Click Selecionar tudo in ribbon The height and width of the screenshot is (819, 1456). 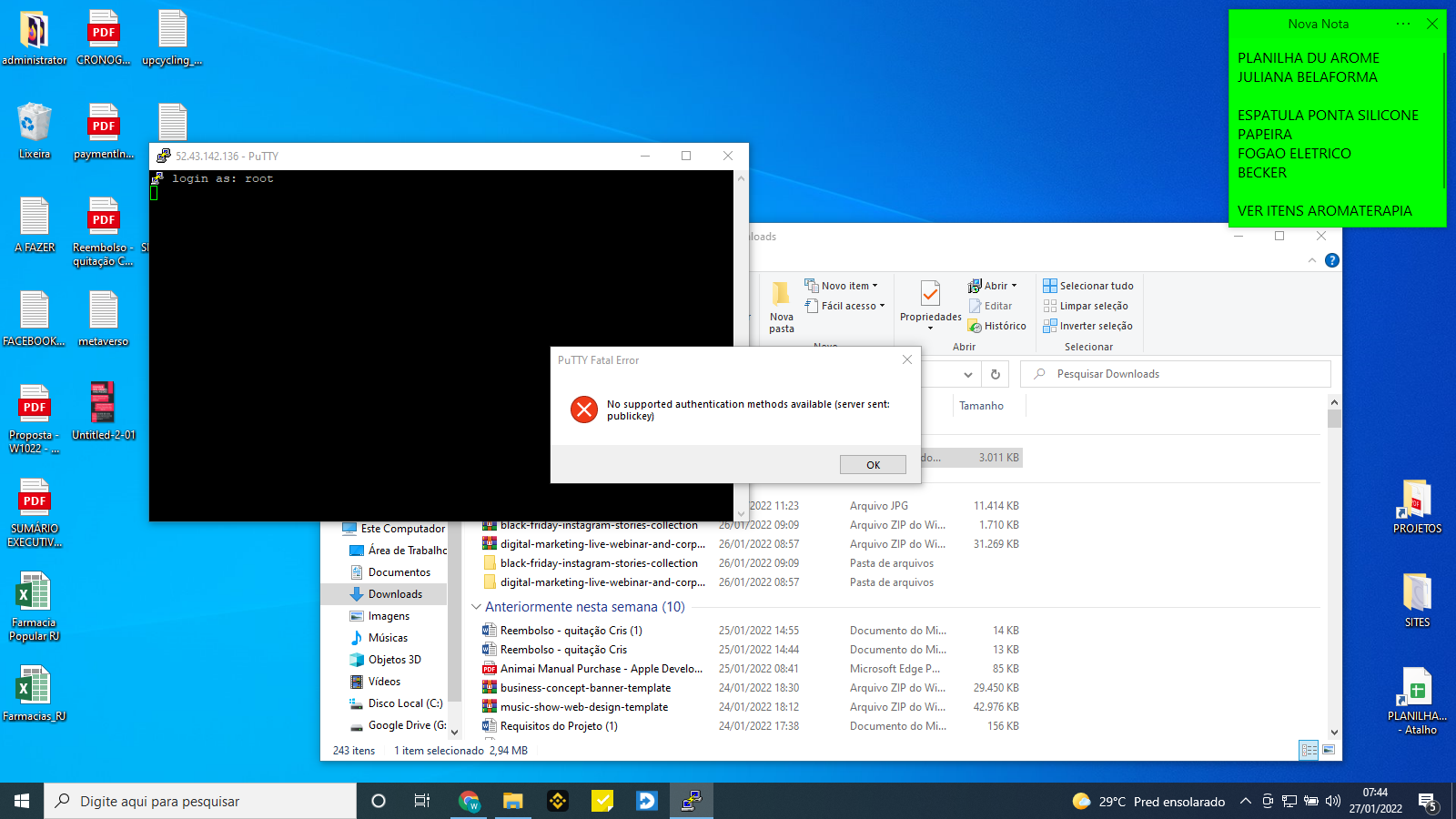pos(1087,286)
